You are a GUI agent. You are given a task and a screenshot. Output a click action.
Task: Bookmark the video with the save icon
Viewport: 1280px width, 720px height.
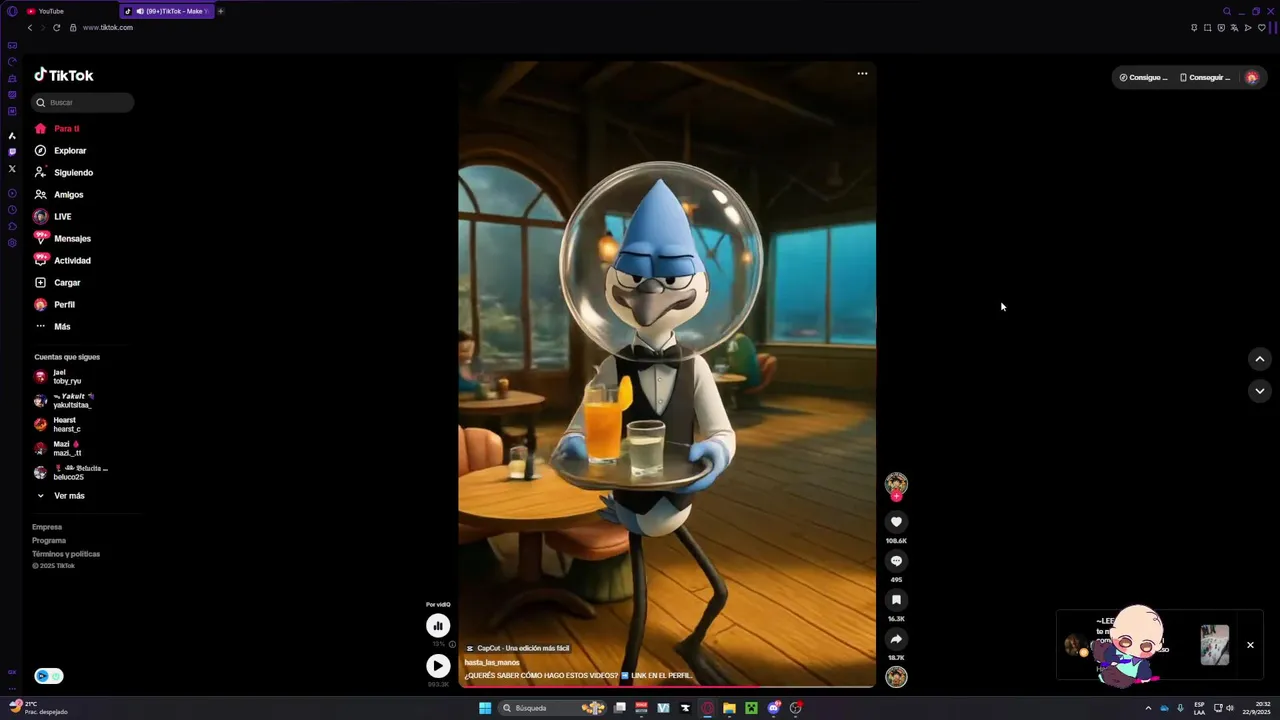pos(896,600)
